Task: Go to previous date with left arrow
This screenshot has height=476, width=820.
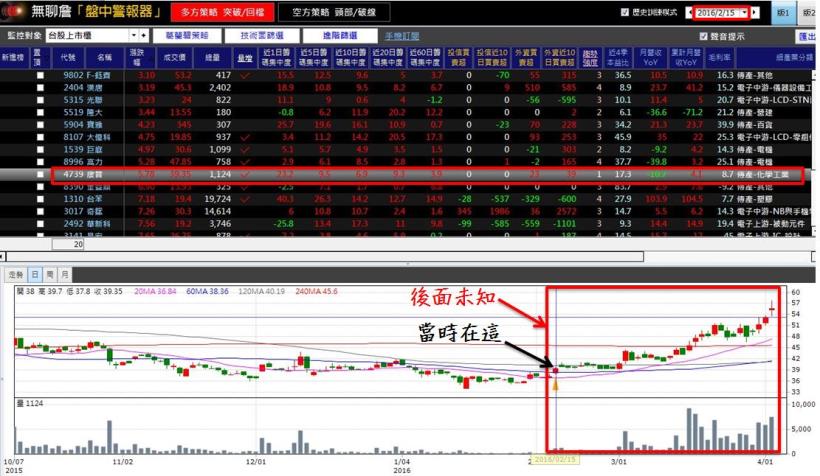Action: [x=689, y=13]
